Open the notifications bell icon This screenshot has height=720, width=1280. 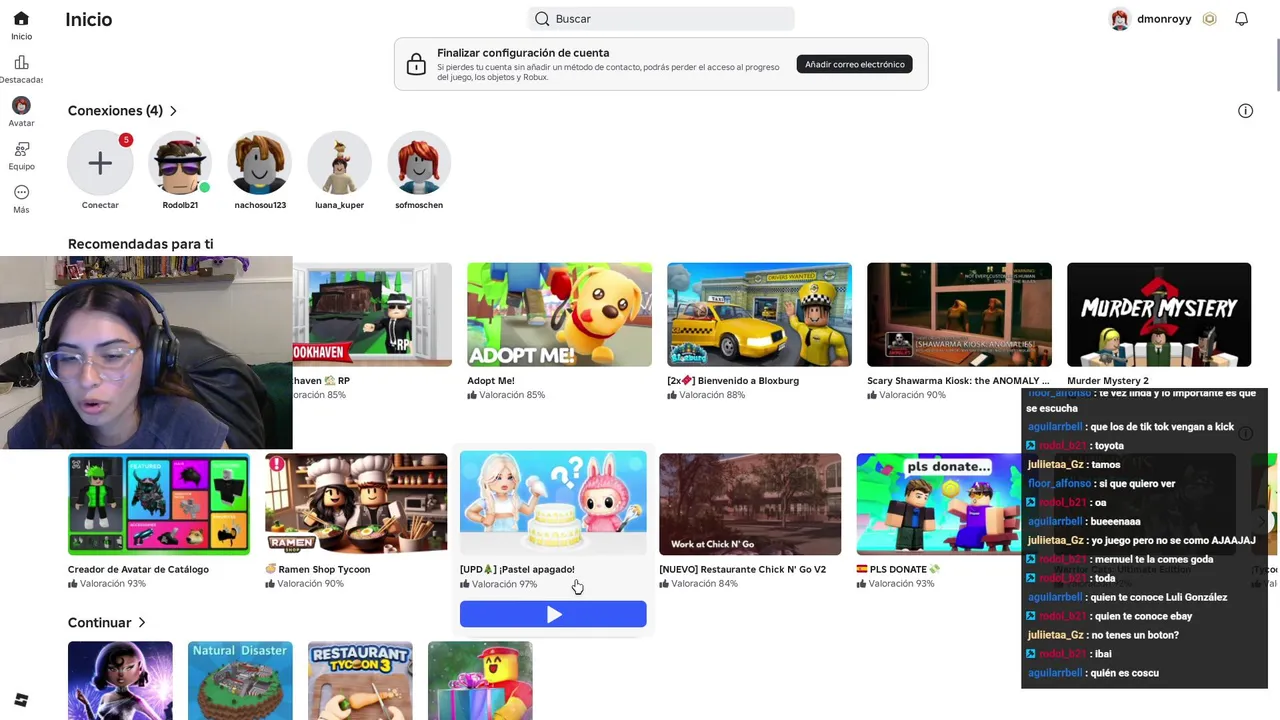tap(1241, 19)
